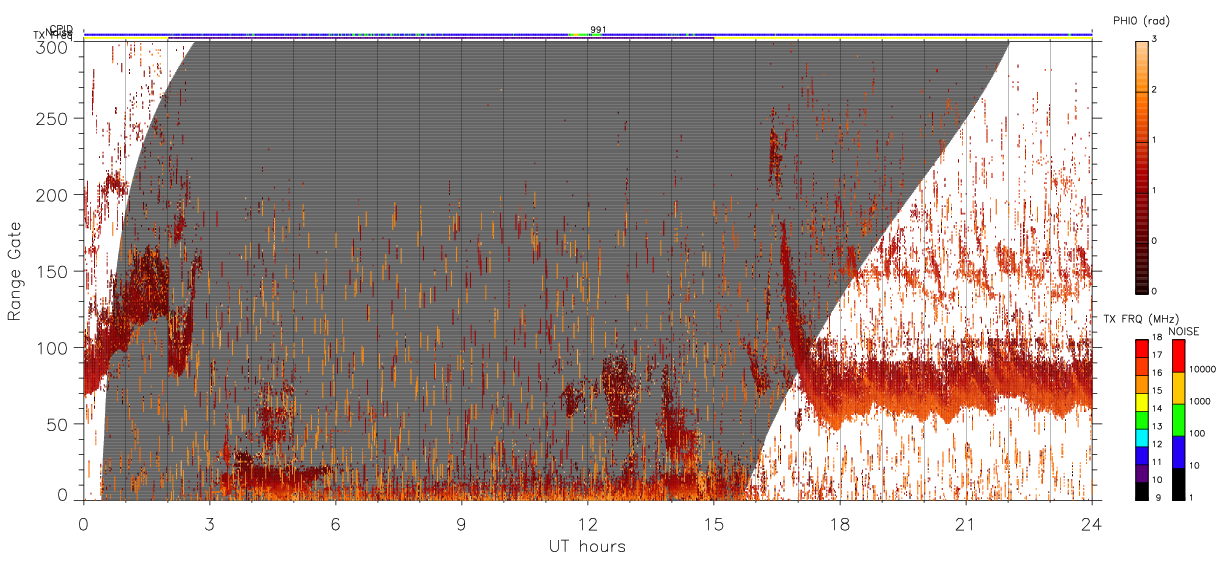Click the '3' label on the PHI0 scale

pyautogui.click(x=1156, y=39)
